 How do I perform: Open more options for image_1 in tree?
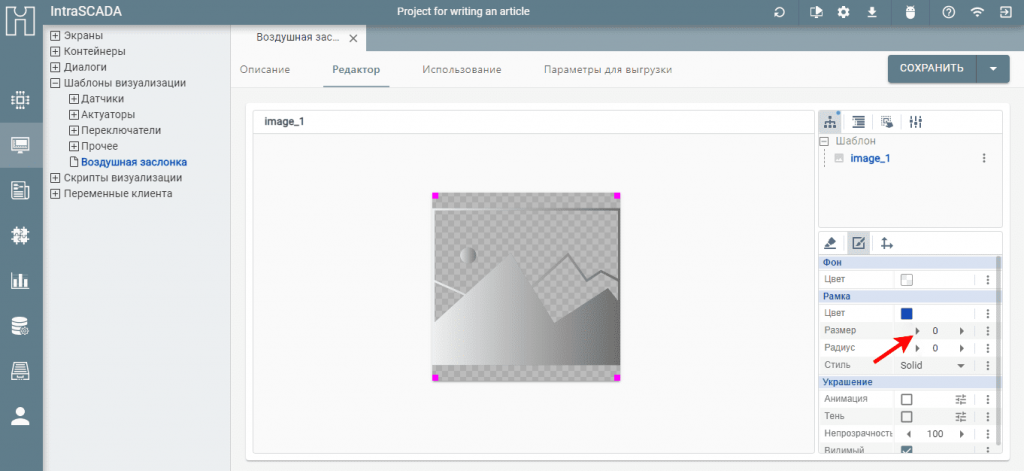coord(984,158)
